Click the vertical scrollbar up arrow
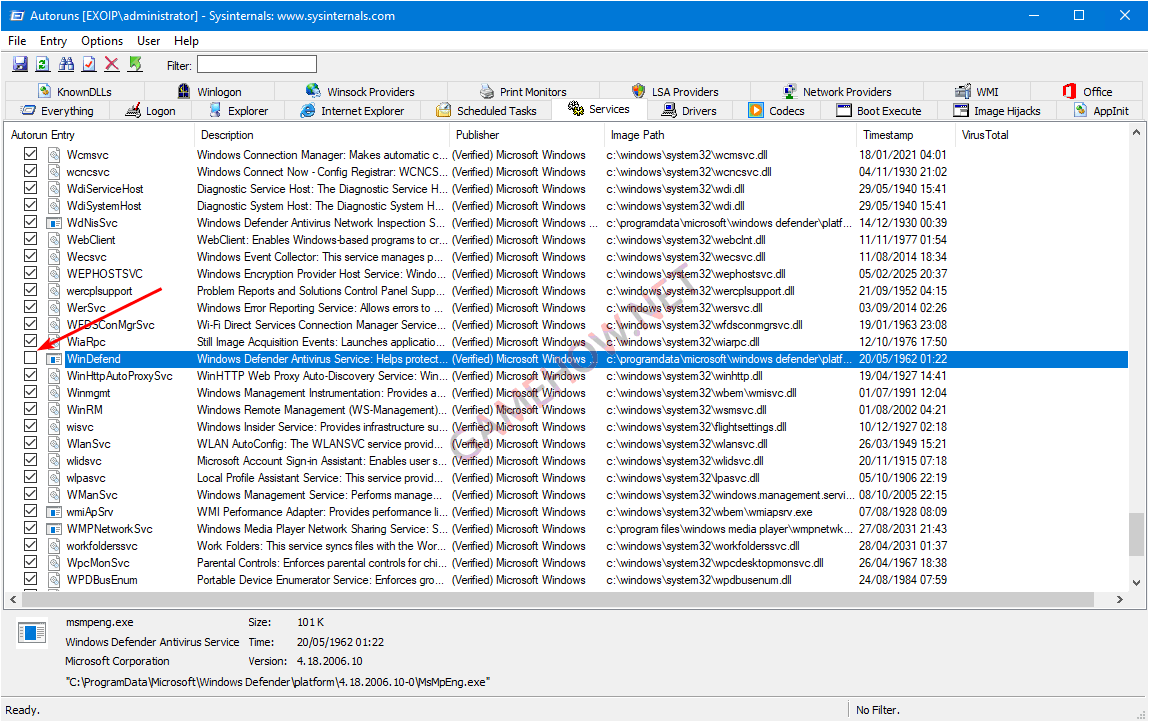 pyautogui.click(x=1137, y=133)
